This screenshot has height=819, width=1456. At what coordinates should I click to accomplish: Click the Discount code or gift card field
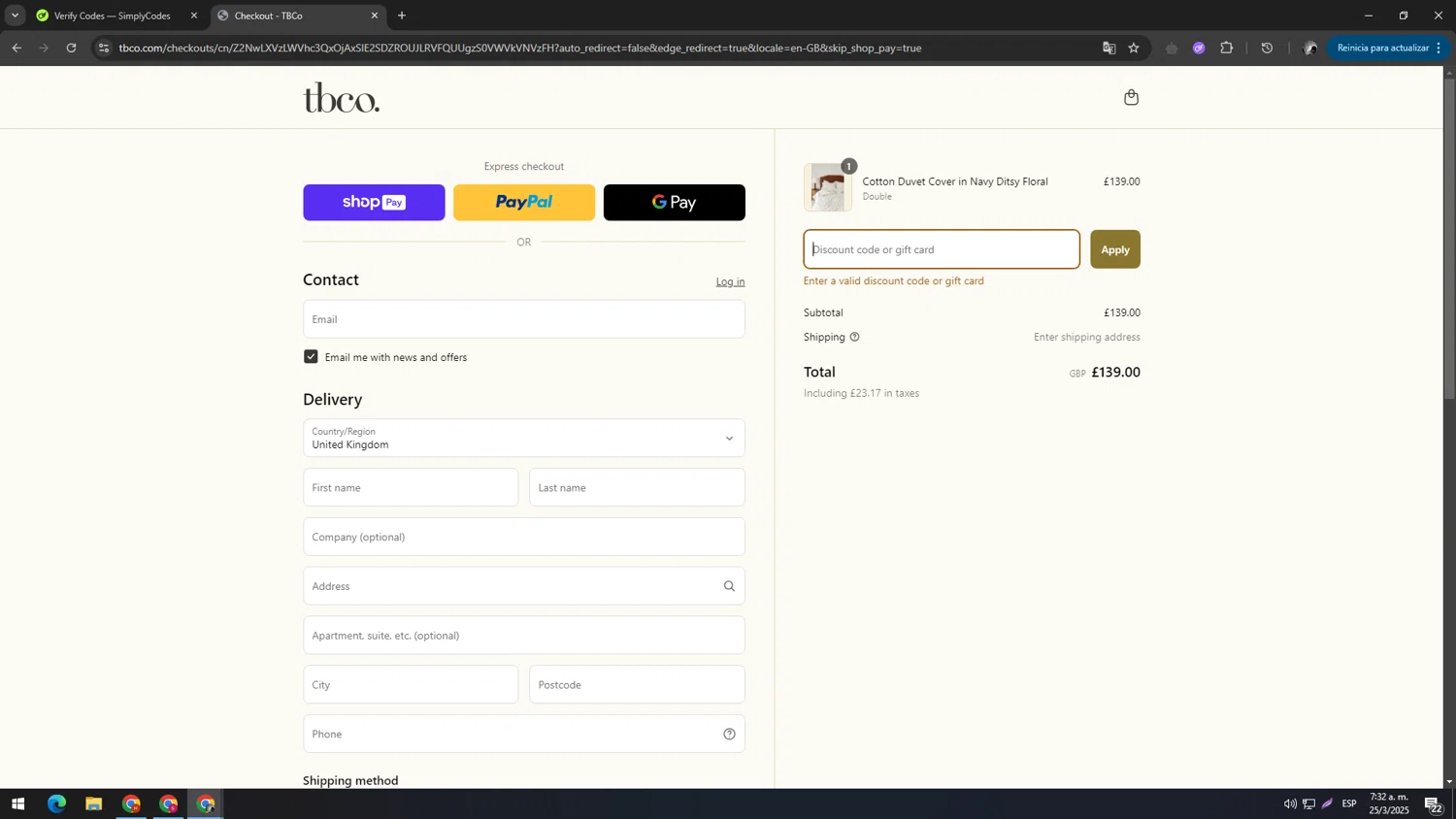(942, 249)
